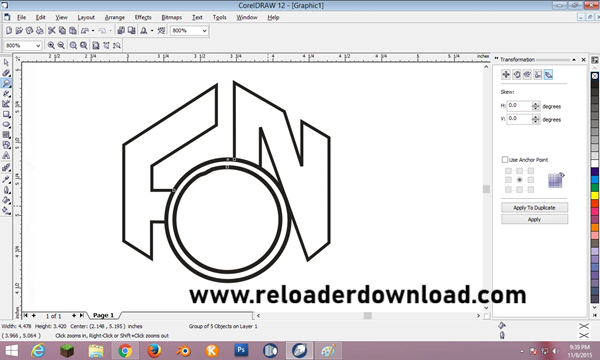This screenshot has width=600, height=360.
Task: Select the Shape tool in the toolbox
Action: click(6, 73)
